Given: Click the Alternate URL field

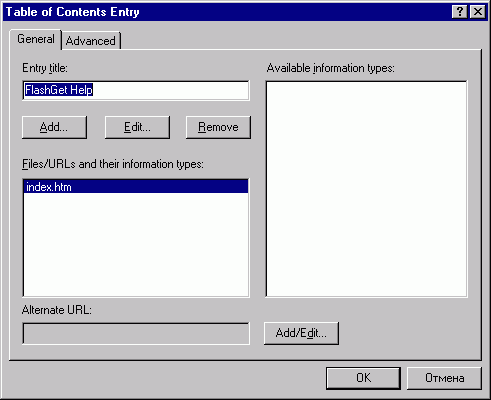Looking at the screenshot, I should pyautogui.click(x=136, y=333).
